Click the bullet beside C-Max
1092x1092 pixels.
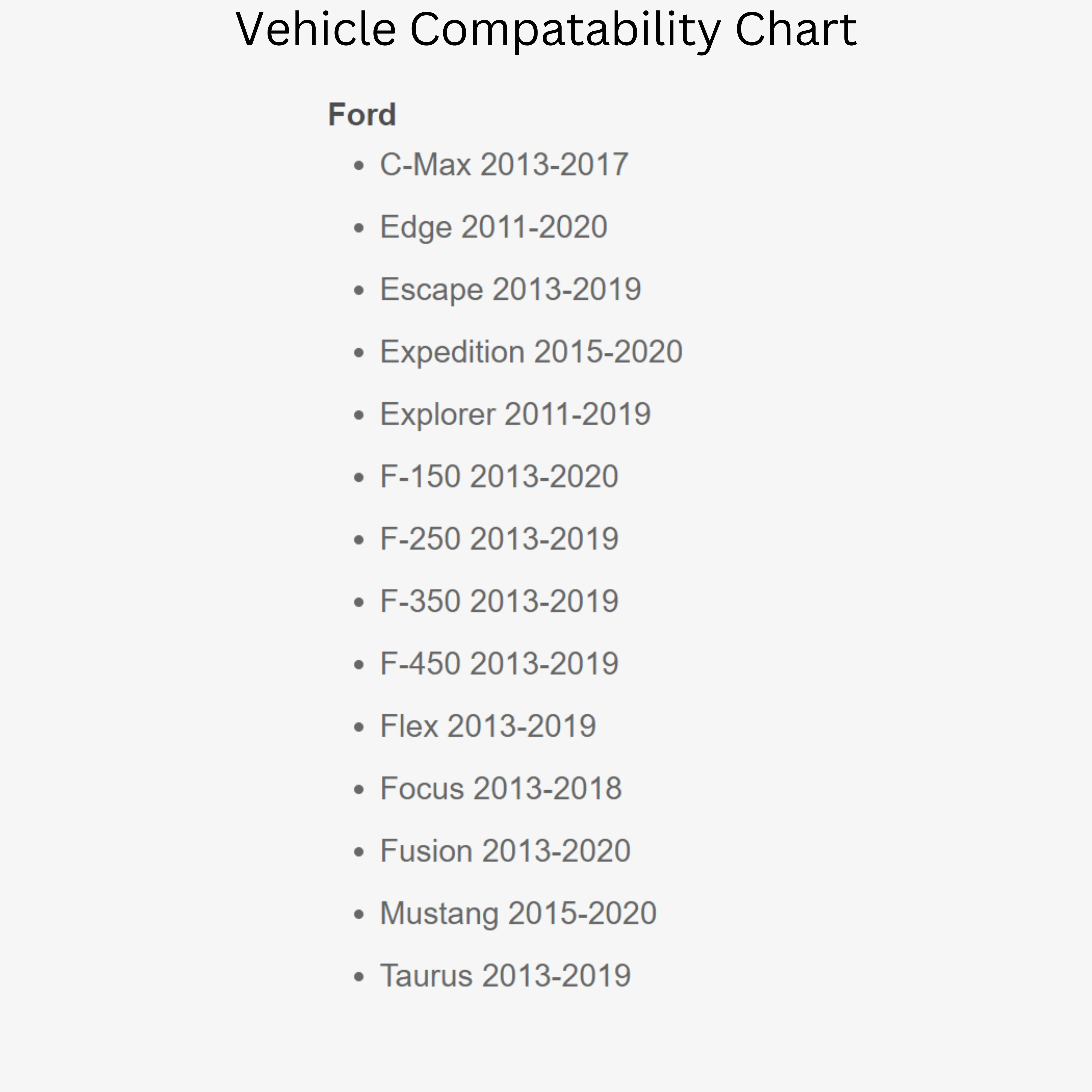point(359,166)
